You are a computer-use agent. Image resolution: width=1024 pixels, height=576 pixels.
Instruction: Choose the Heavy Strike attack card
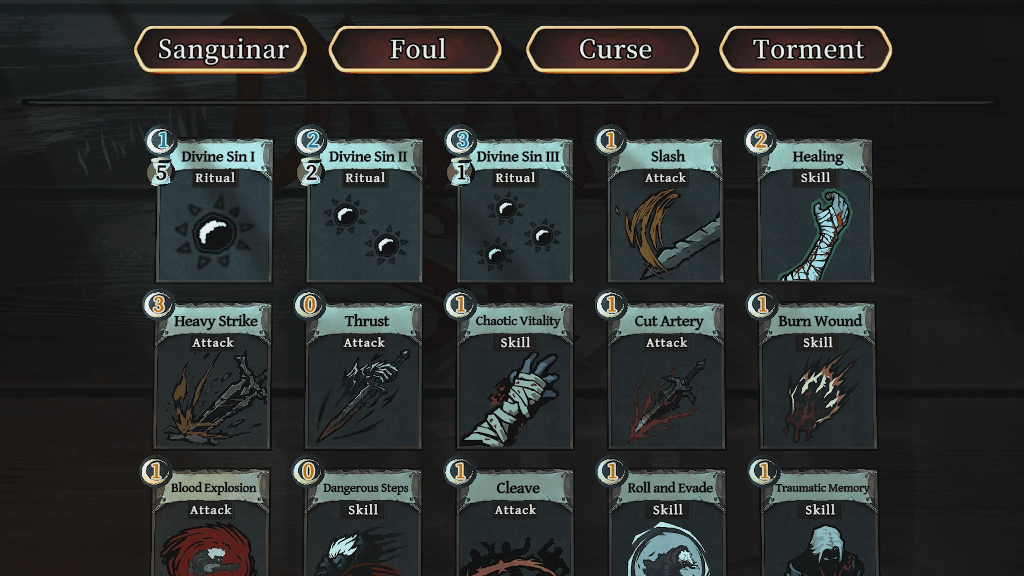[x=213, y=376]
